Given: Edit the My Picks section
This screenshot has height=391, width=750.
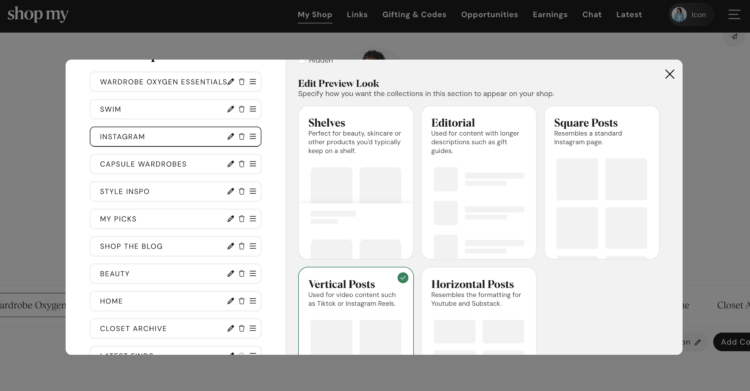Looking at the screenshot, I should click(x=231, y=219).
